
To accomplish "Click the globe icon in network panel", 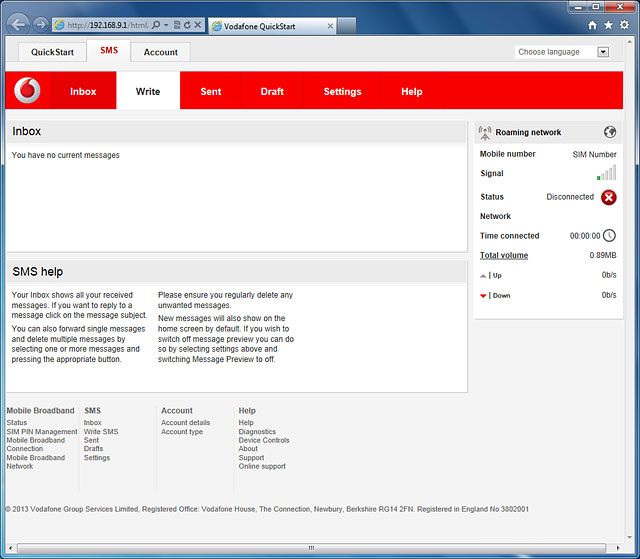I will click(x=610, y=132).
